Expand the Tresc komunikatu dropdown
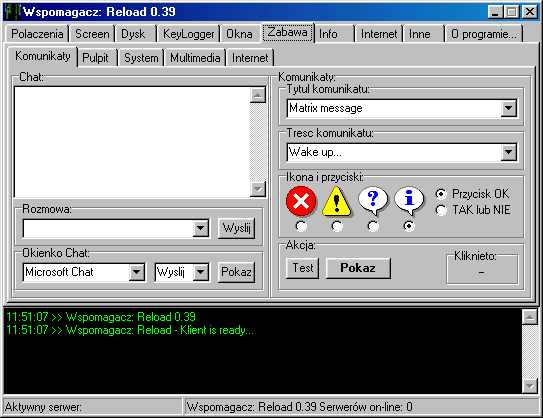Viewport: 543px width, 418px height. click(509, 152)
